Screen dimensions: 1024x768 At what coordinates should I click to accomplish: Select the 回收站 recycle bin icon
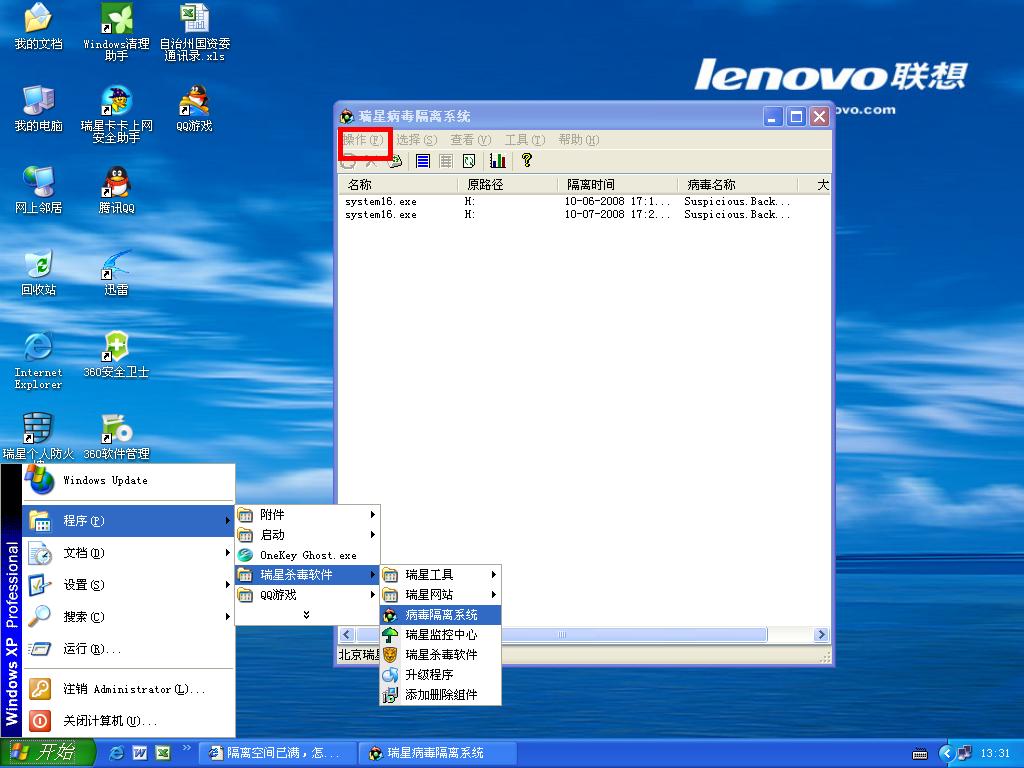tap(39, 272)
